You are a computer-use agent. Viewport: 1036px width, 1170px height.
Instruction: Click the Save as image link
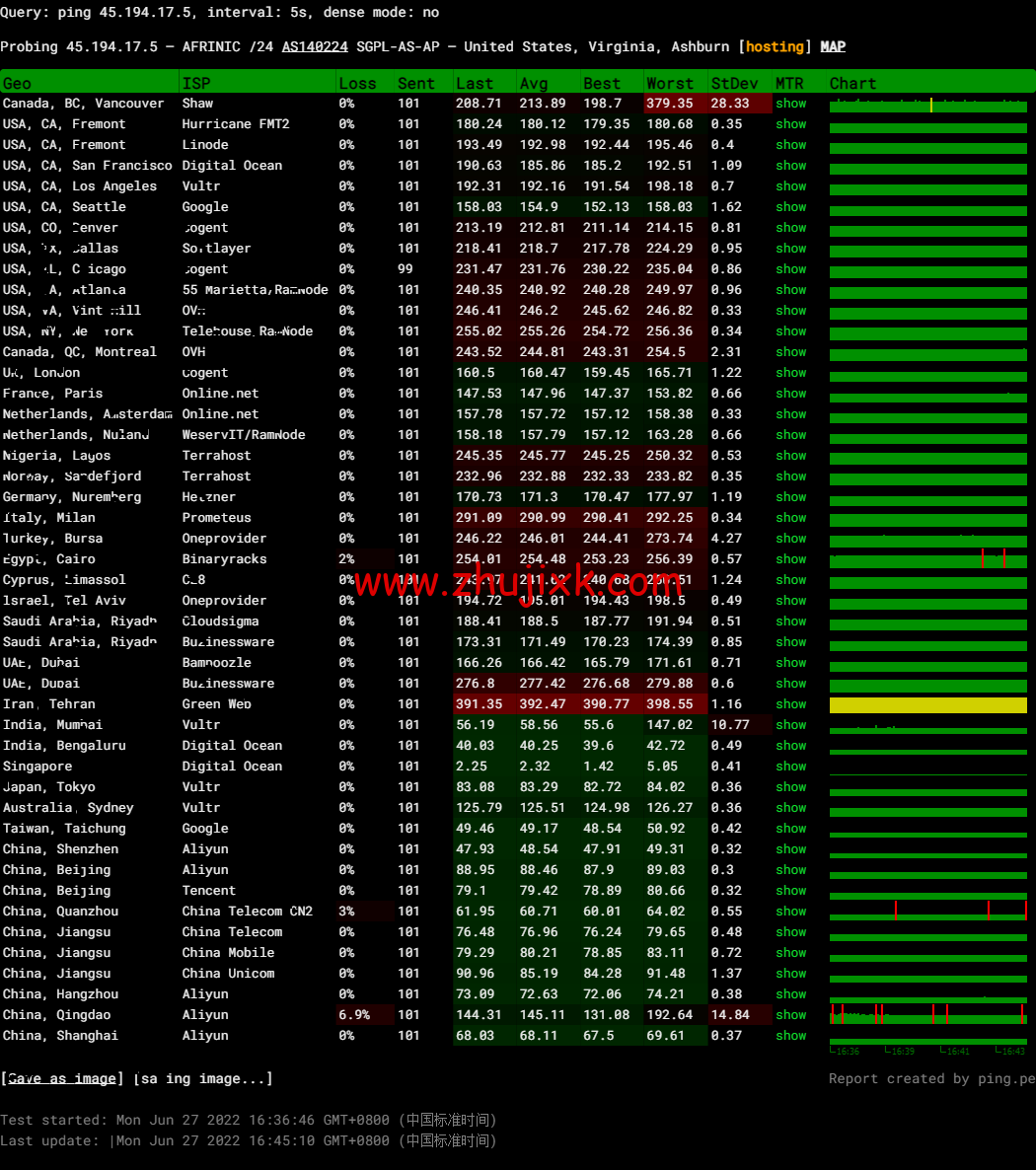coord(62,1078)
